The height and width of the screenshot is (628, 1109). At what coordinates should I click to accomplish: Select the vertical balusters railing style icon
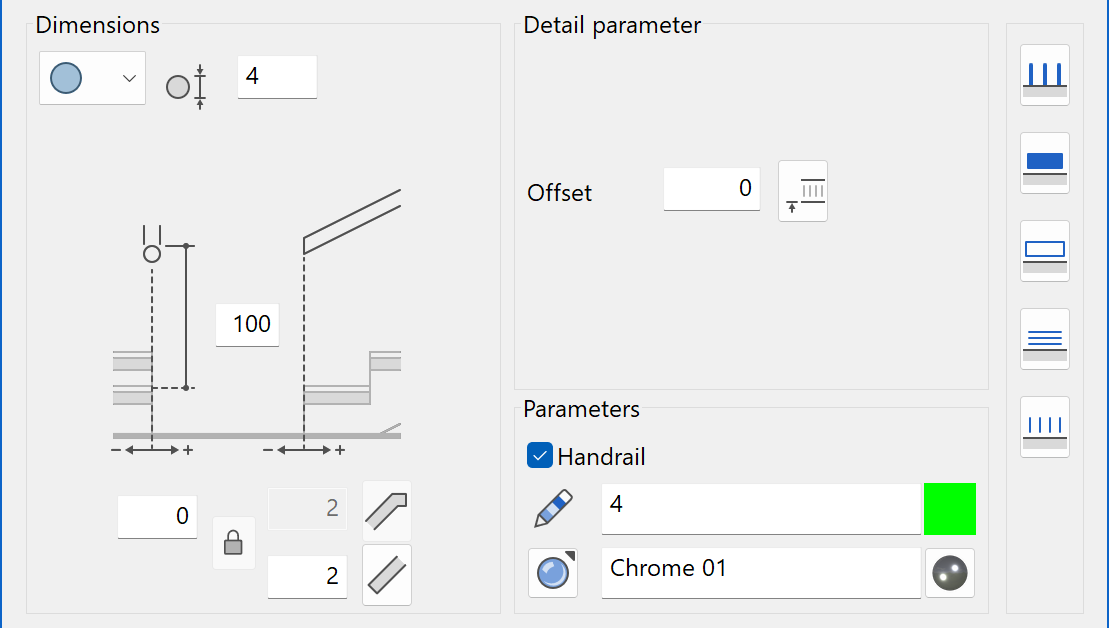point(1045,75)
